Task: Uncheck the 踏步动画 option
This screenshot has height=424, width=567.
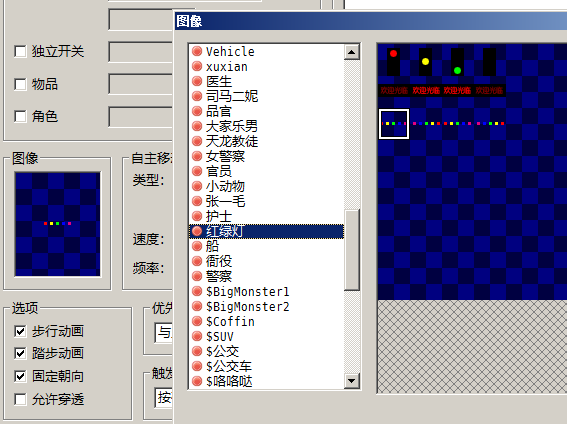Action: [x=20, y=353]
